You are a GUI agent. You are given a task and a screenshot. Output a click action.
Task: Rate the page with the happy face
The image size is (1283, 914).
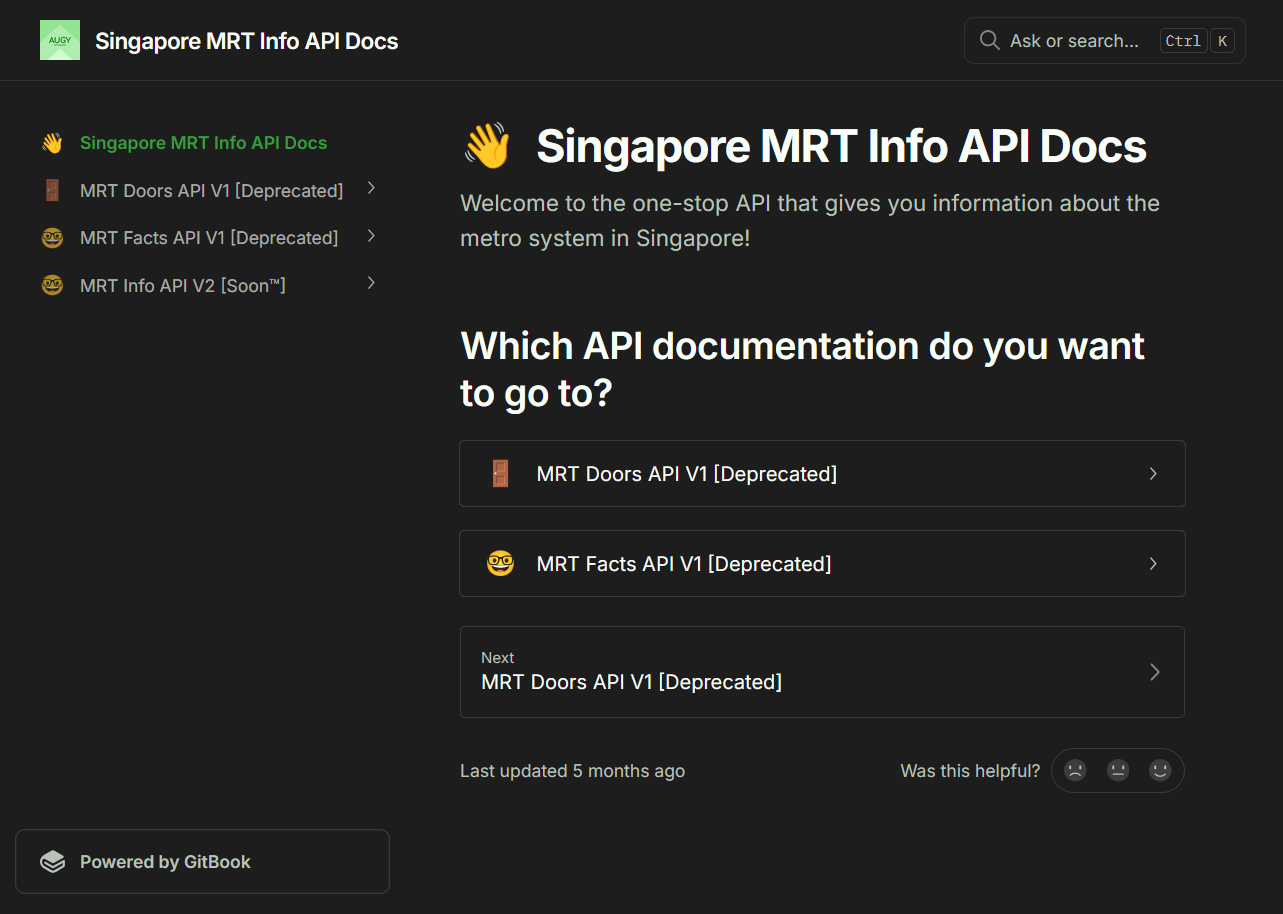tap(1160, 771)
